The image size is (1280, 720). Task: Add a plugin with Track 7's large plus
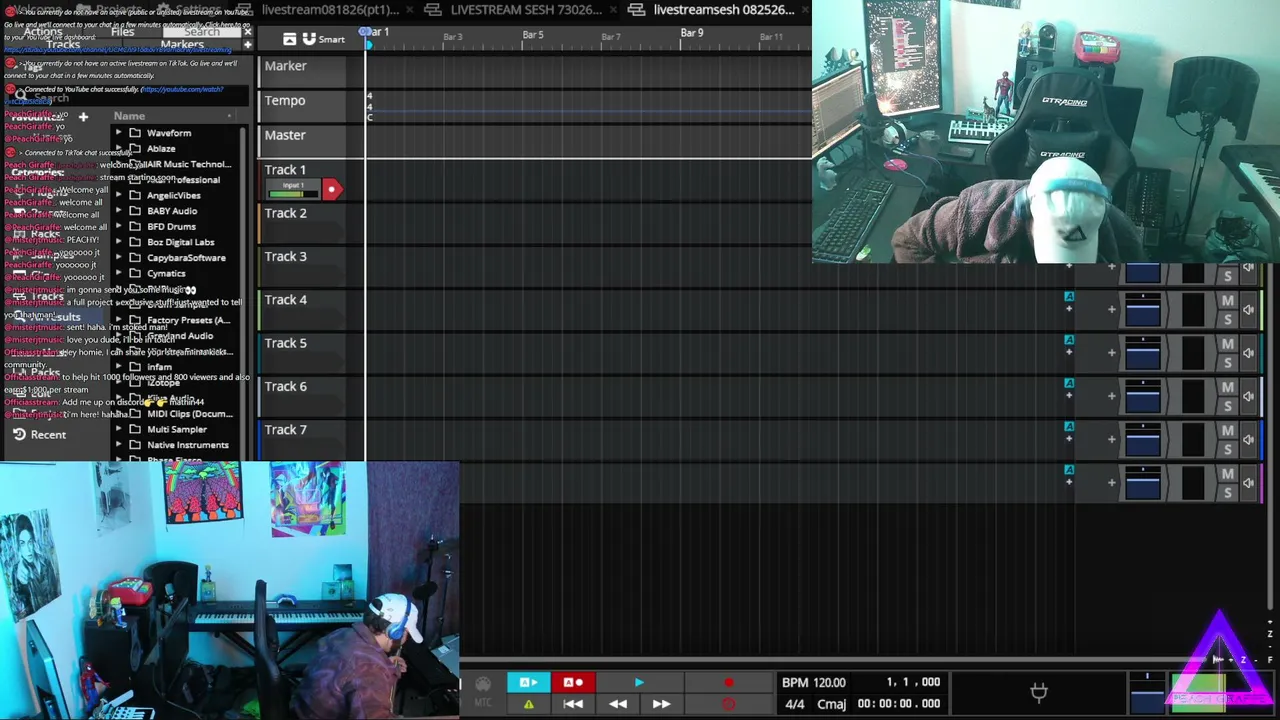(1111, 438)
